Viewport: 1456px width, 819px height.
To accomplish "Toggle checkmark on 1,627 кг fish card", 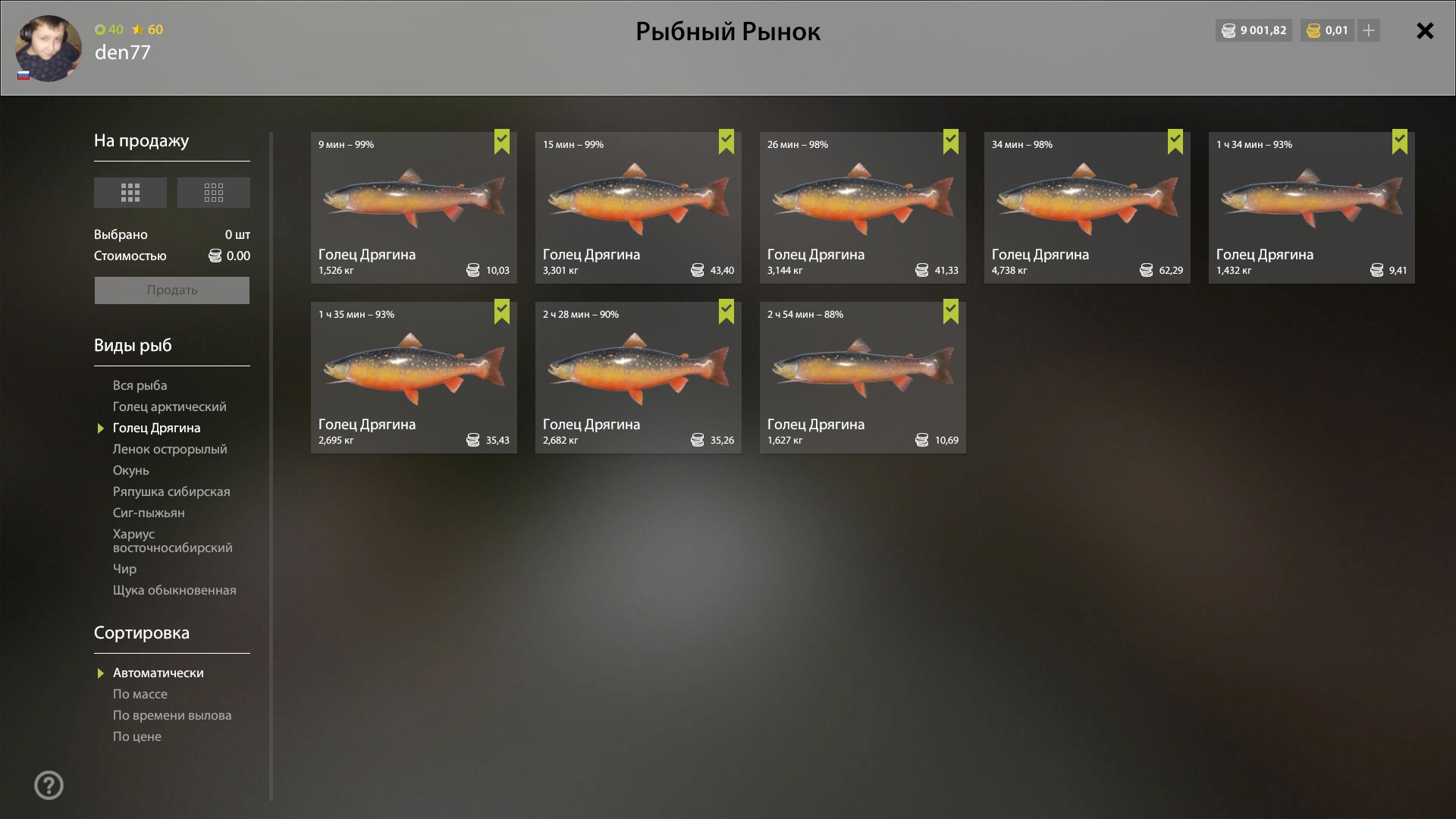I will coord(951,312).
